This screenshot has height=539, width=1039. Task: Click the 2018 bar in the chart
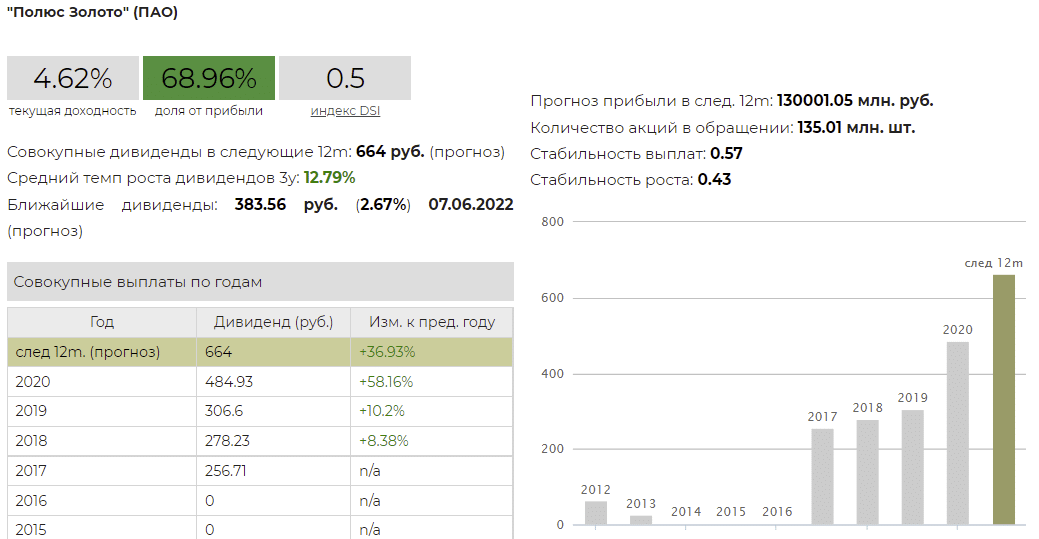coord(867,473)
